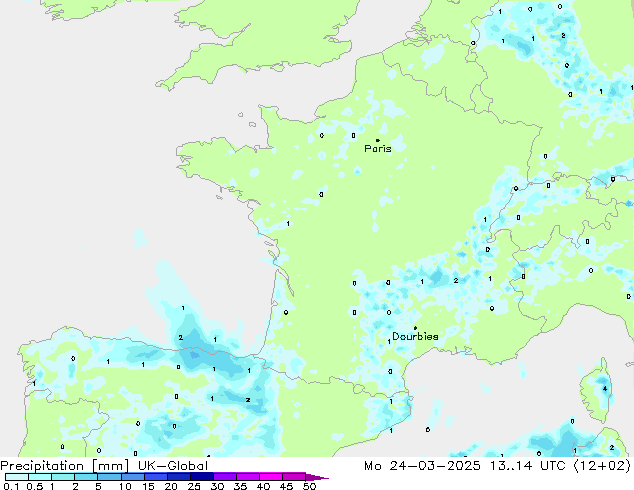Click the legend label '25'
Viewport: 634px width, 490px height.
(x=194, y=486)
